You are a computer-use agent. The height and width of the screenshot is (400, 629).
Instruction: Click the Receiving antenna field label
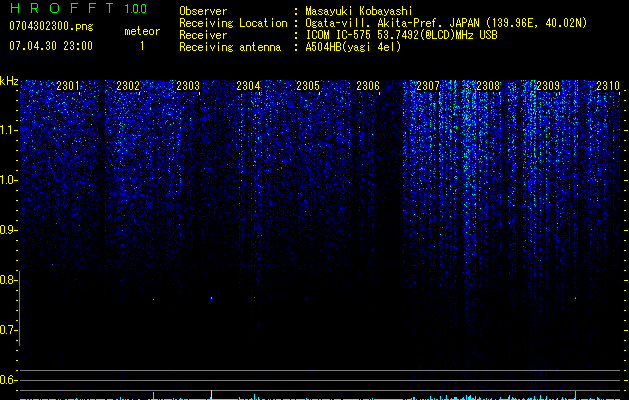pyautogui.click(x=230, y=47)
